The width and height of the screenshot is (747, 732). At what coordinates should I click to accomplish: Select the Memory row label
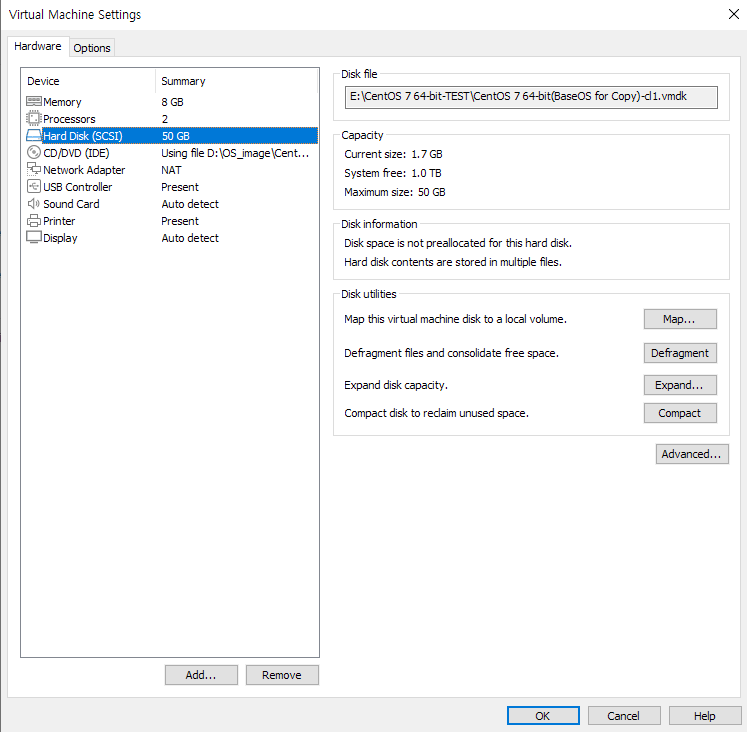(x=62, y=102)
